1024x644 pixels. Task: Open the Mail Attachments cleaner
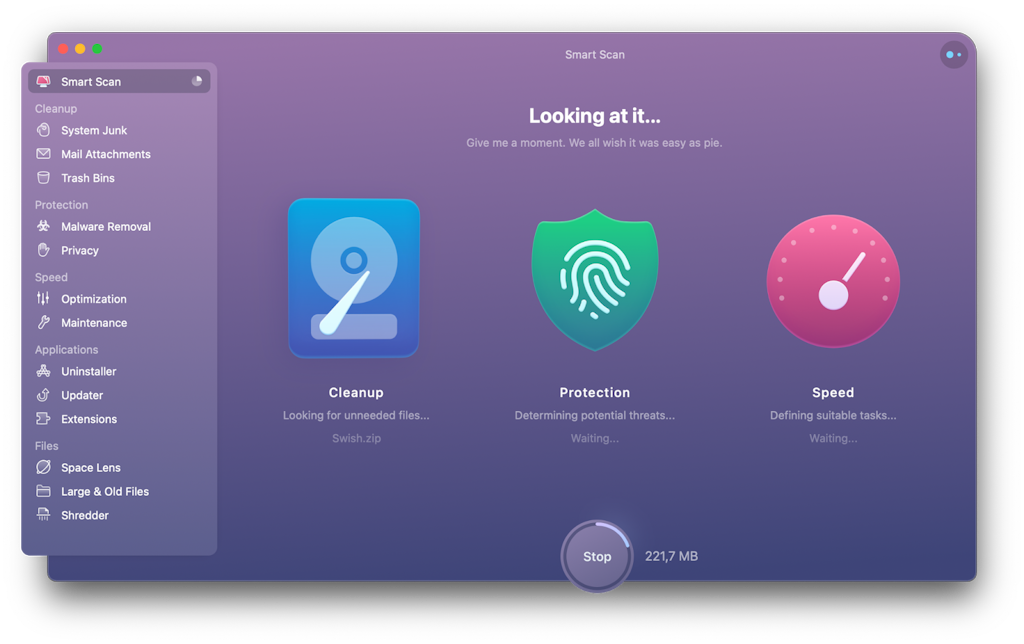(x=43, y=154)
